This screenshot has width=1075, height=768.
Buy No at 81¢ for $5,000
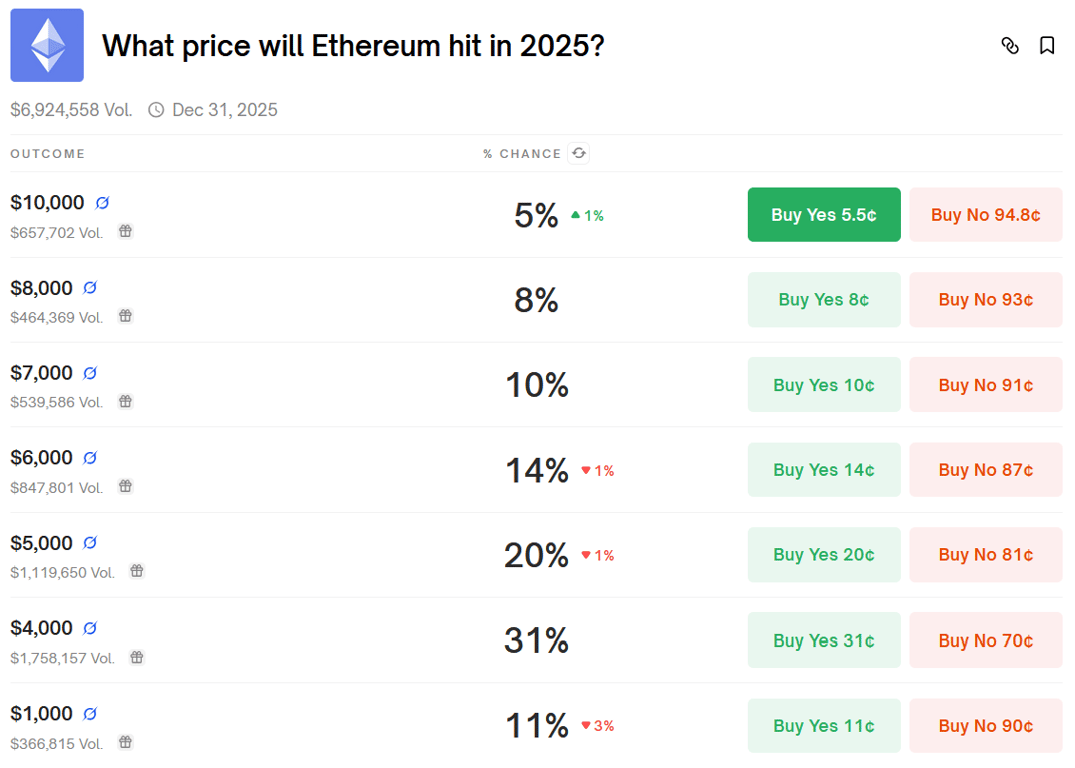coord(985,554)
